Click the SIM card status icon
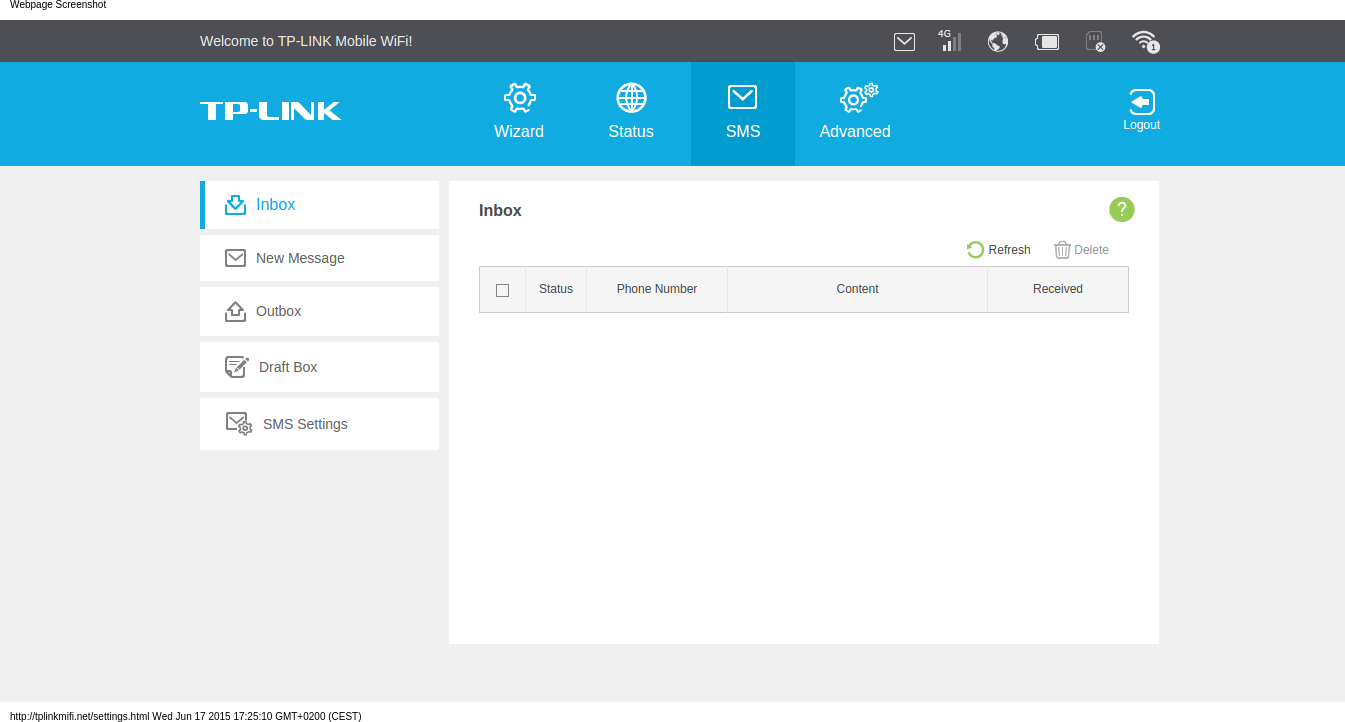Viewport: 1345px width, 722px height. click(1095, 42)
